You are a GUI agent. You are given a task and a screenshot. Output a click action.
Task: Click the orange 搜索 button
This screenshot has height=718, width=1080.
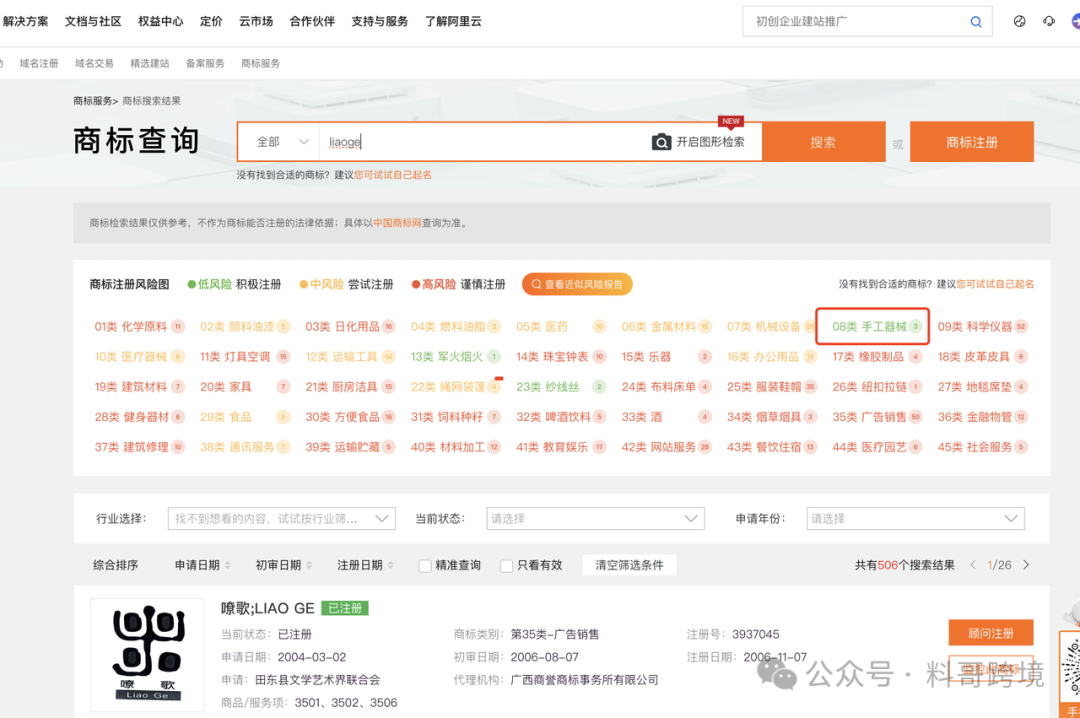(823, 142)
